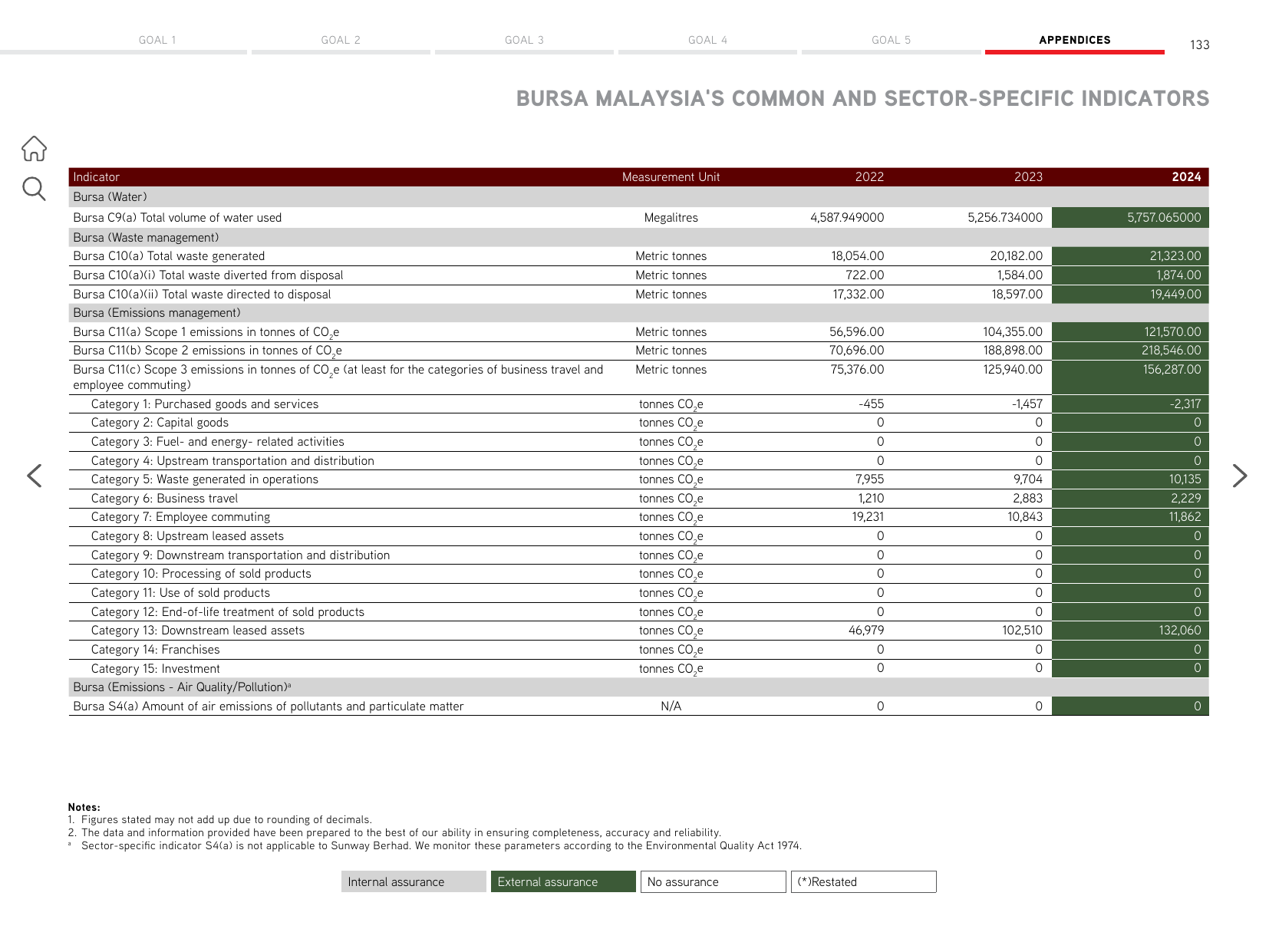Switch to the GOAL 2 tab
This screenshot has width=1269, height=952.
coord(341,40)
